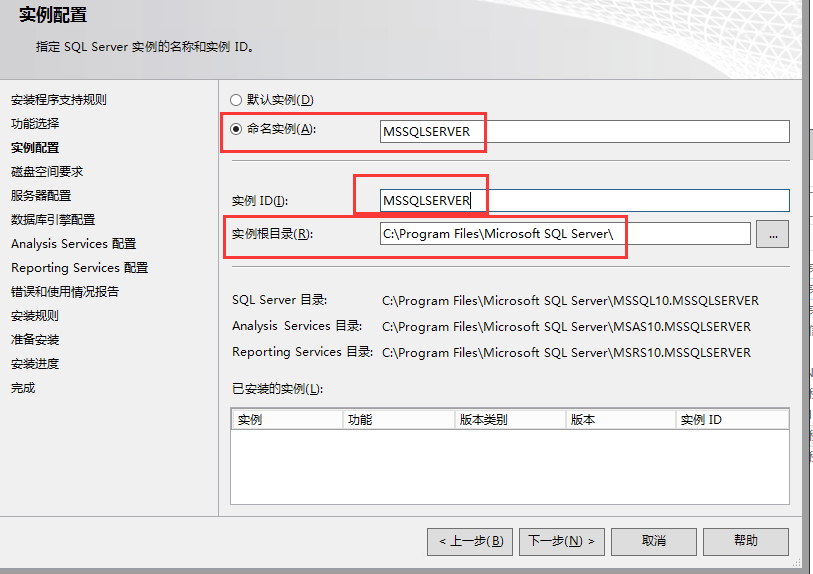Click the Reporting Services 目录 label
The image size is (813, 574).
pos(302,352)
